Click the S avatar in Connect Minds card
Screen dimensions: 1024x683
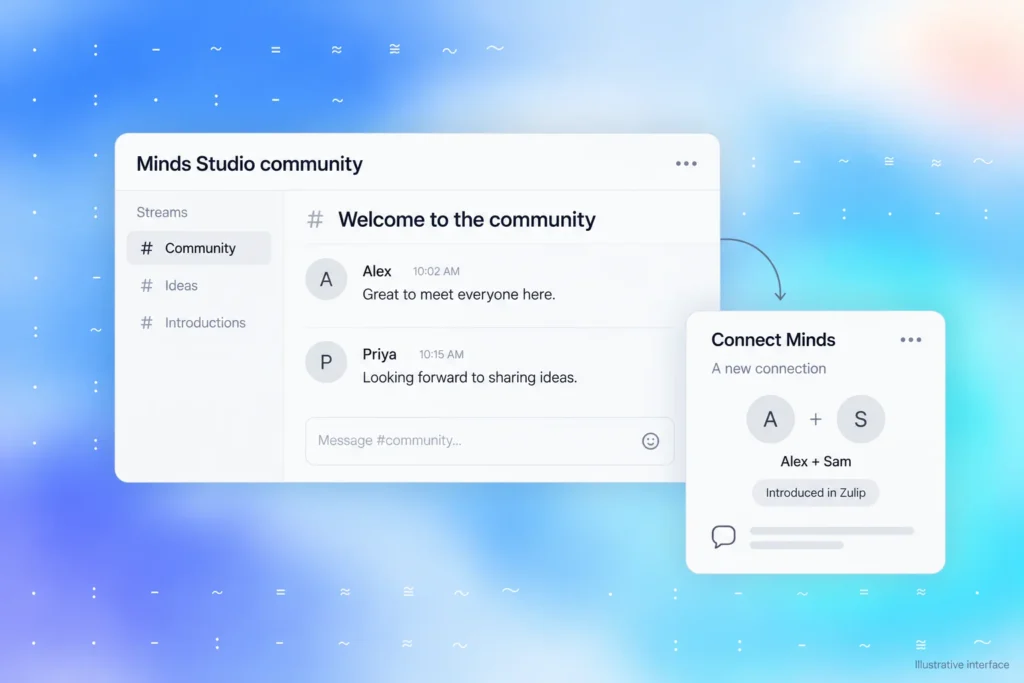pyautogui.click(x=861, y=419)
